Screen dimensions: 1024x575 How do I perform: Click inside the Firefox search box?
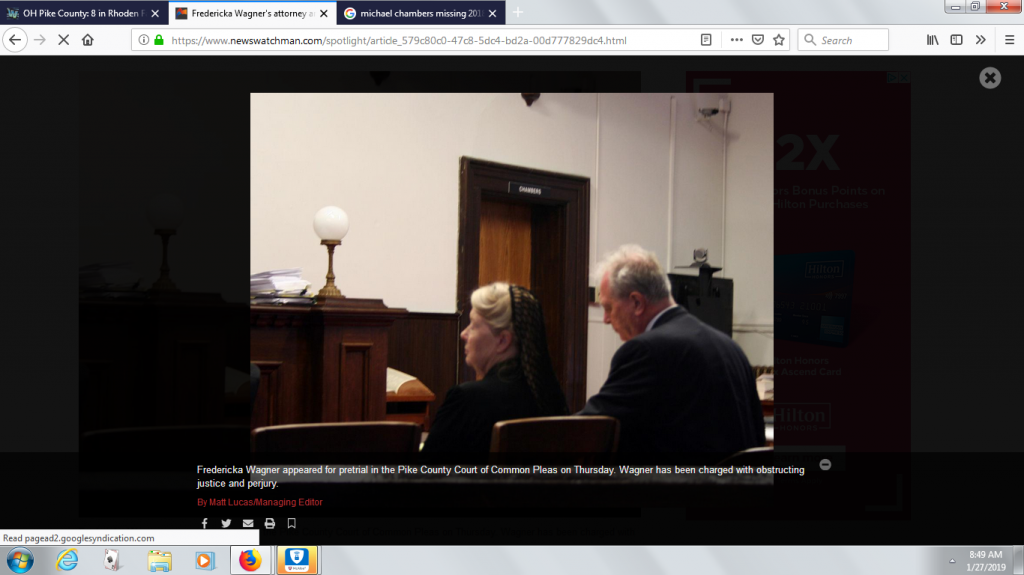[850, 40]
